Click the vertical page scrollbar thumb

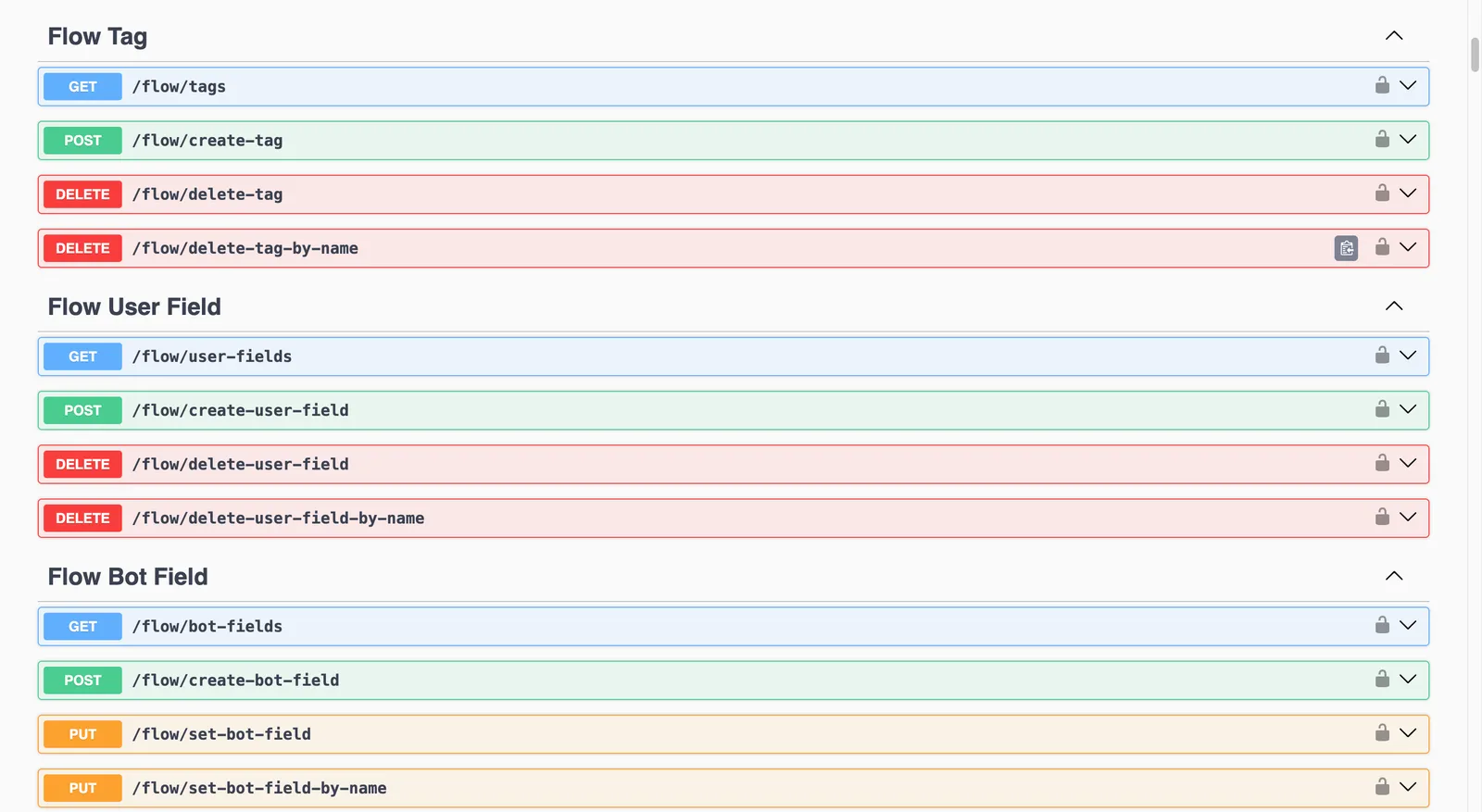[x=1475, y=55]
